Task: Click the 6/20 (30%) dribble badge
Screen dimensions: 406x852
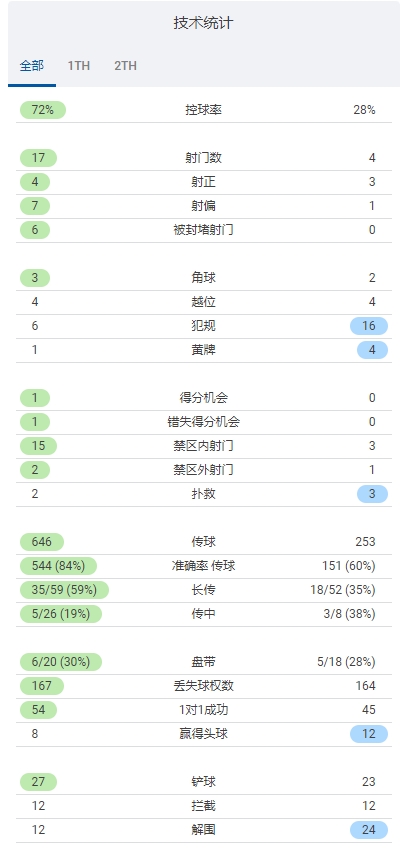Action: coord(61,662)
